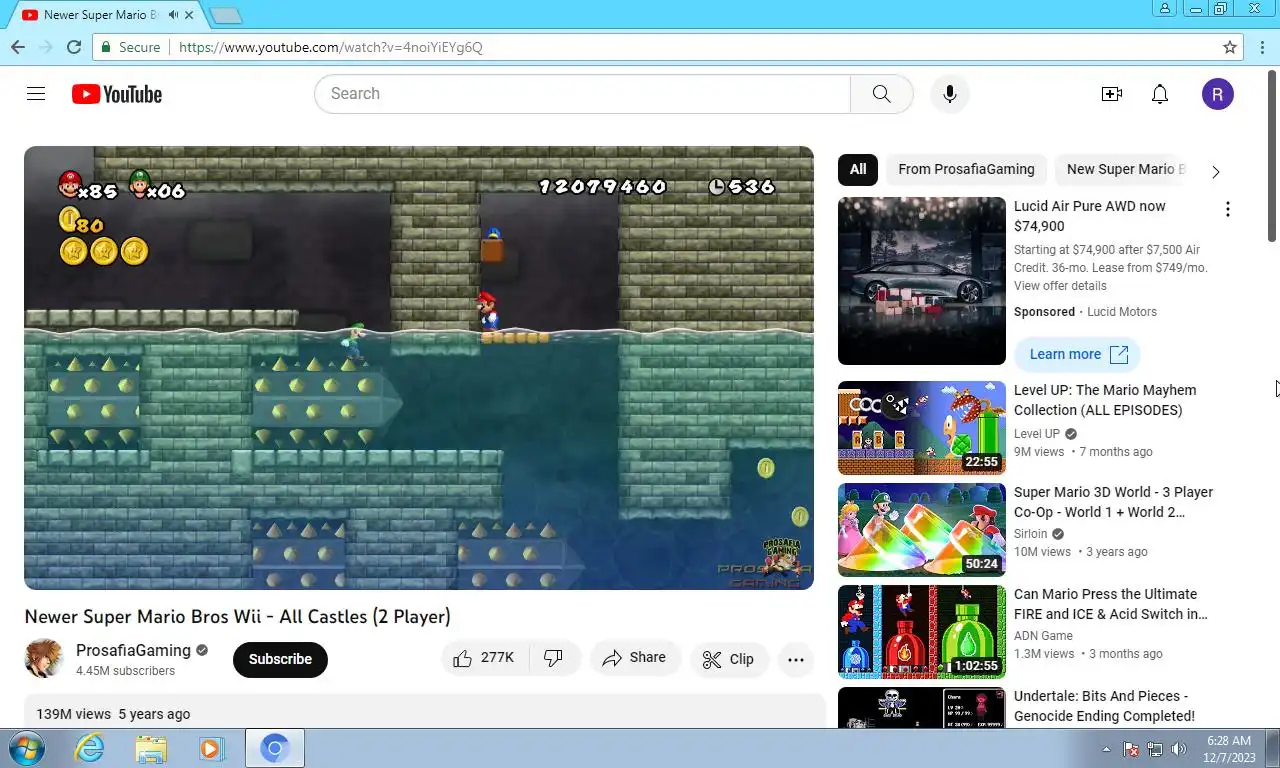The width and height of the screenshot is (1280, 768).
Task: Open the Lucid Air ad thumbnail
Action: click(x=922, y=281)
